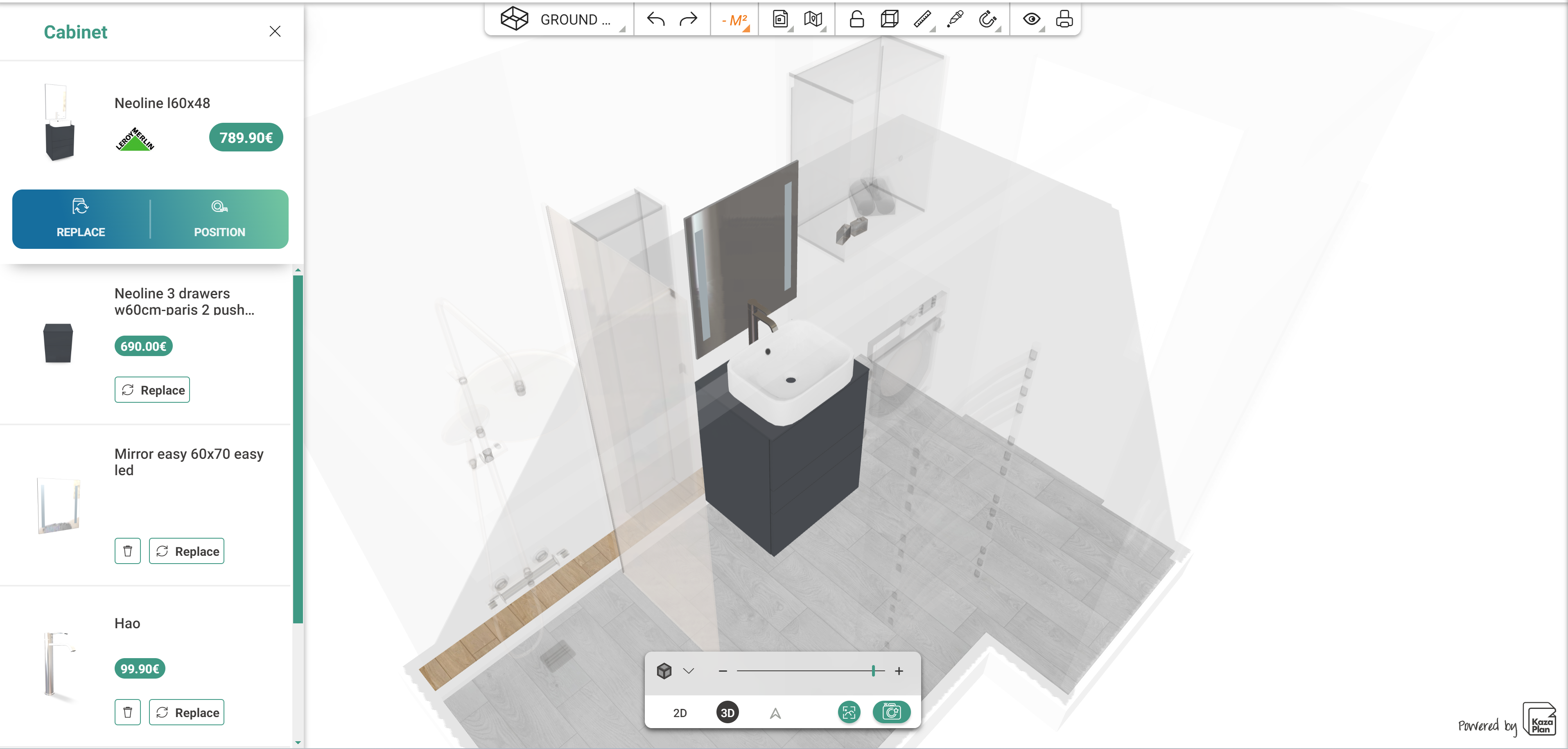Screen dimensions: 1568x749
Task: Switch to first-person walk view
Action: [775, 713]
